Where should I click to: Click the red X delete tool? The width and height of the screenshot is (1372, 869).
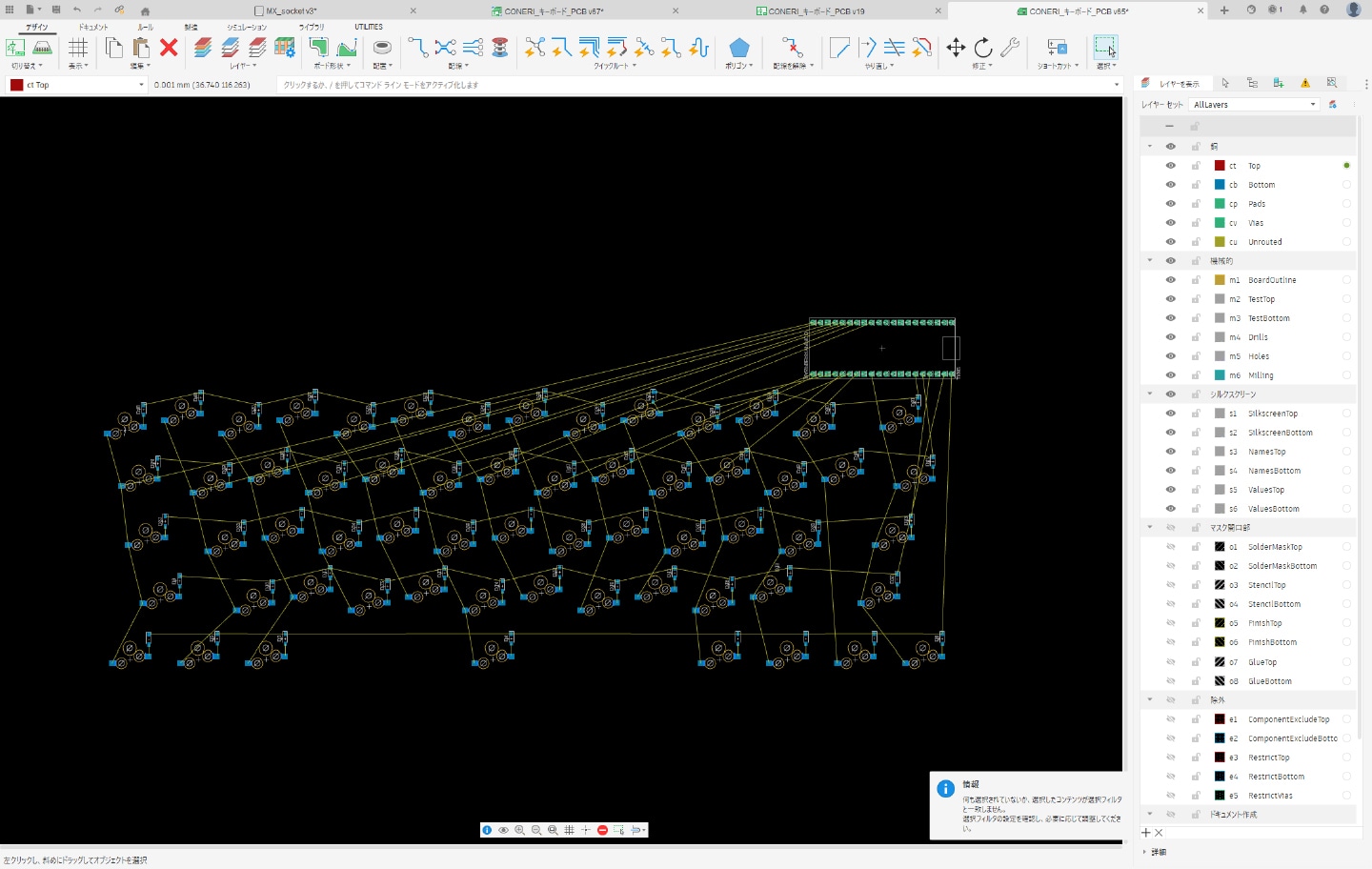(169, 48)
